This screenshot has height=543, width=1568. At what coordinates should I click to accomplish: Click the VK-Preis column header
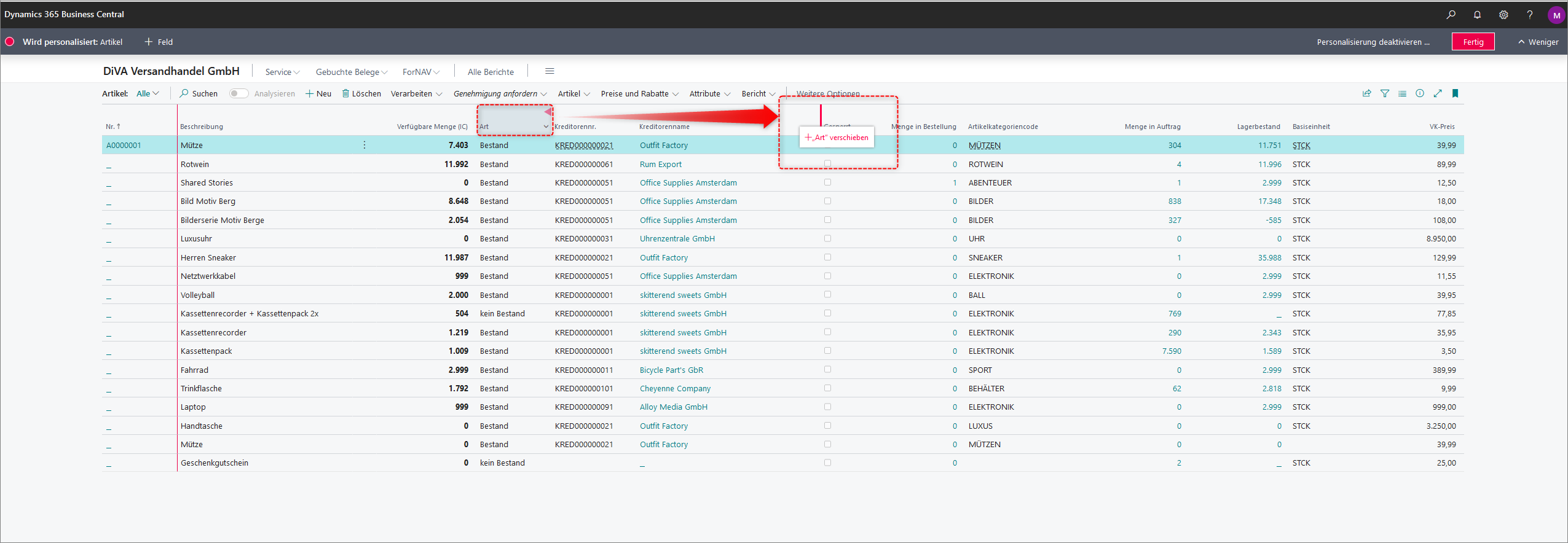[x=1442, y=127]
